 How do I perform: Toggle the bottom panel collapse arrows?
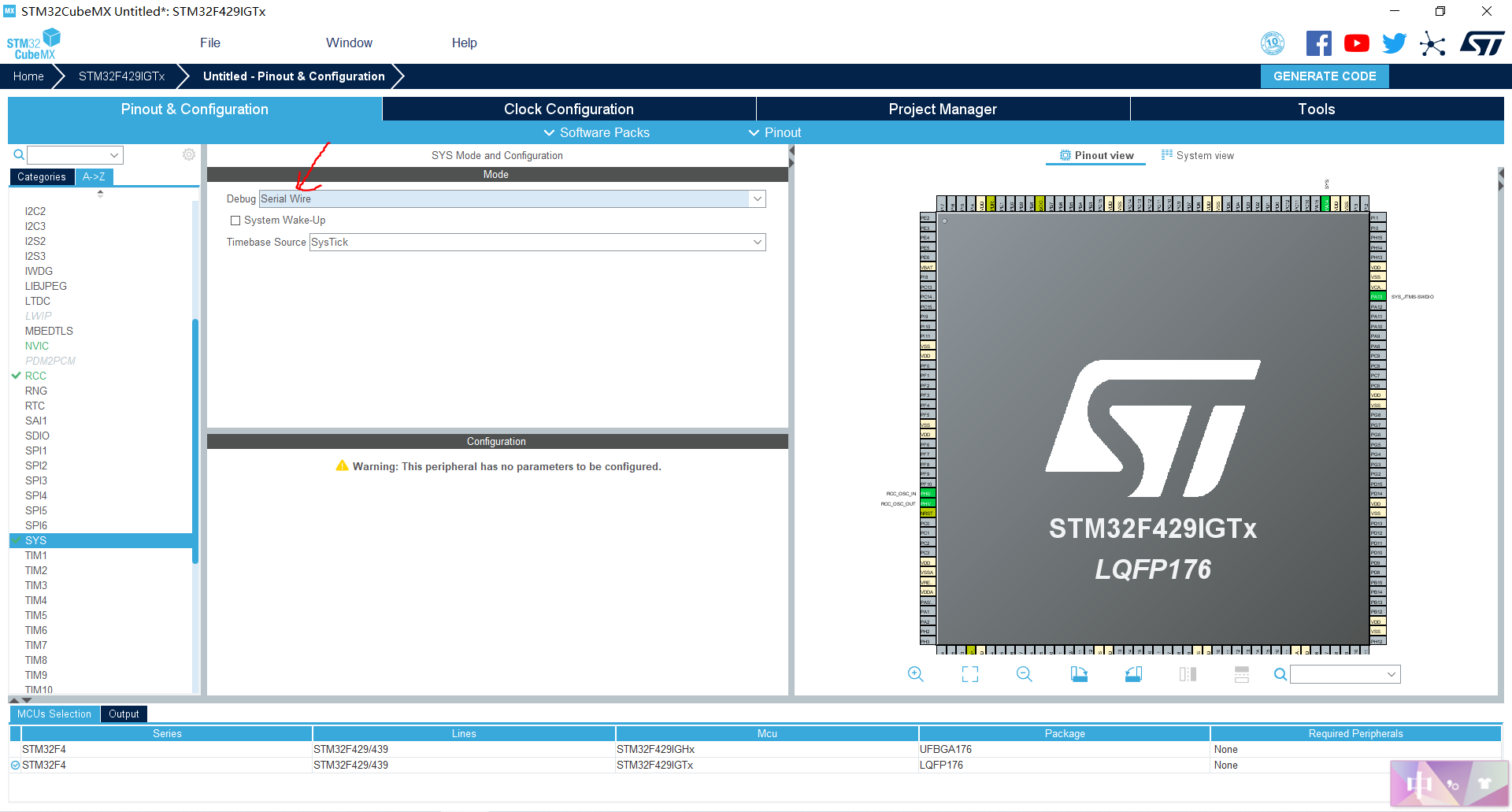coord(20,699)
